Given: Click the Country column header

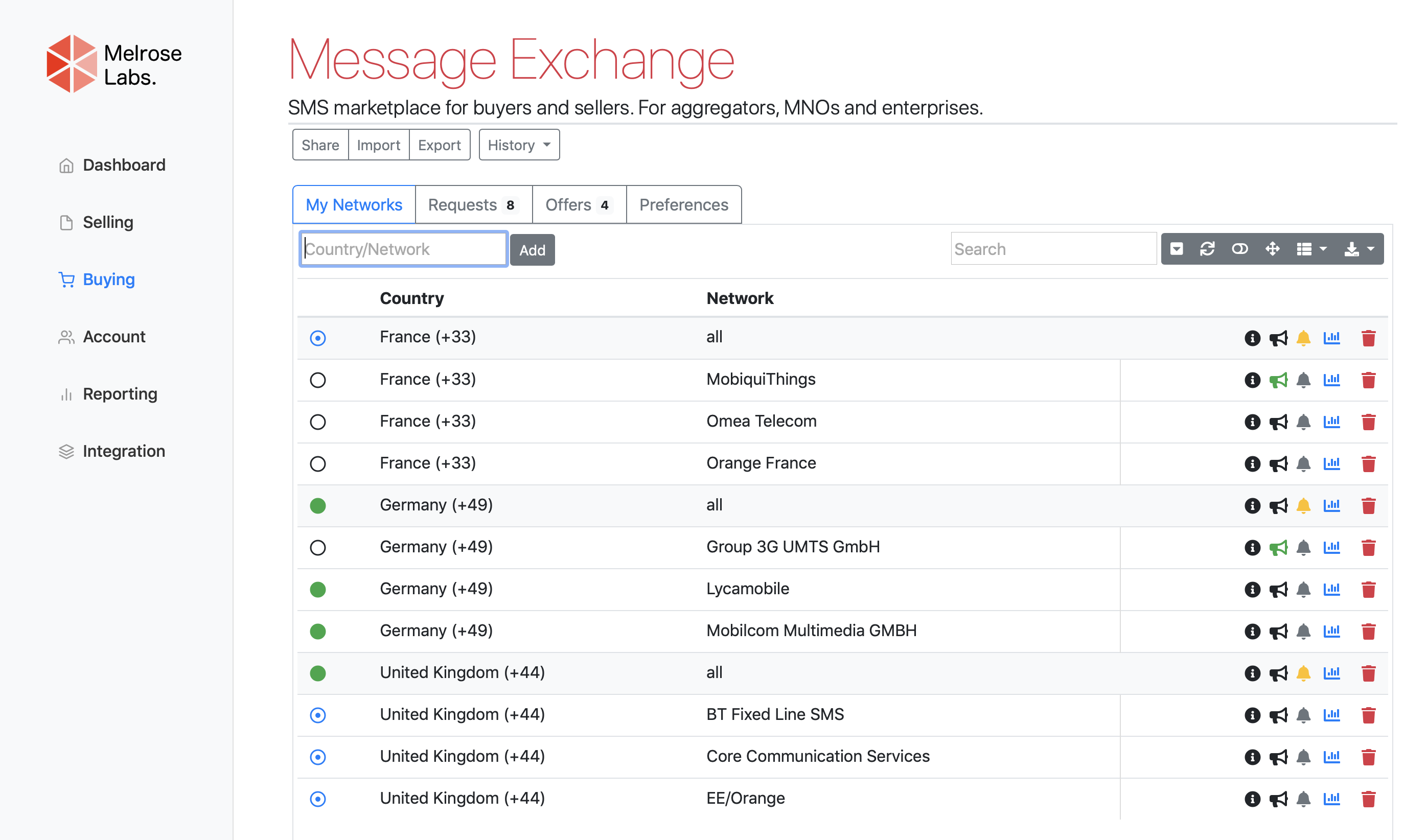Looking at the screenshot, I should [x=411, y=298].
